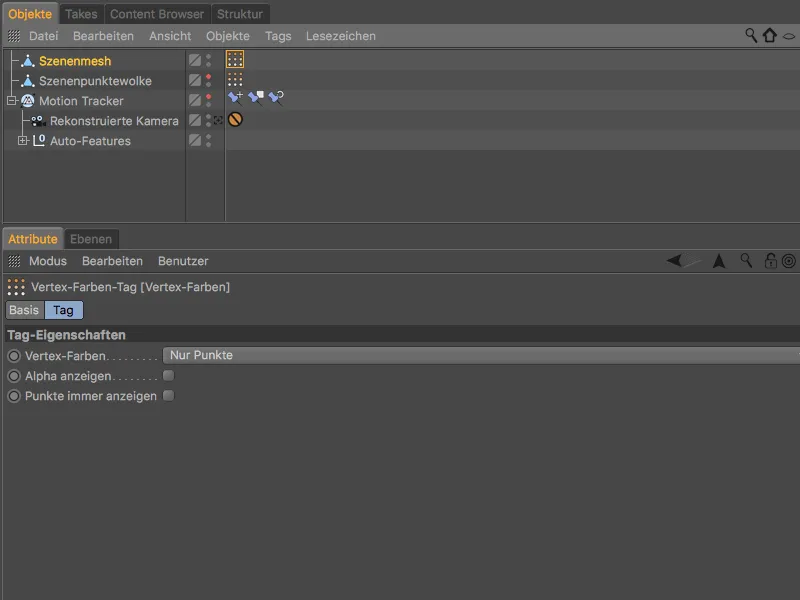Click the Vertex-Farben-Tag header icon
Screen dimensions: 800x600
click(x=16, y=287)
